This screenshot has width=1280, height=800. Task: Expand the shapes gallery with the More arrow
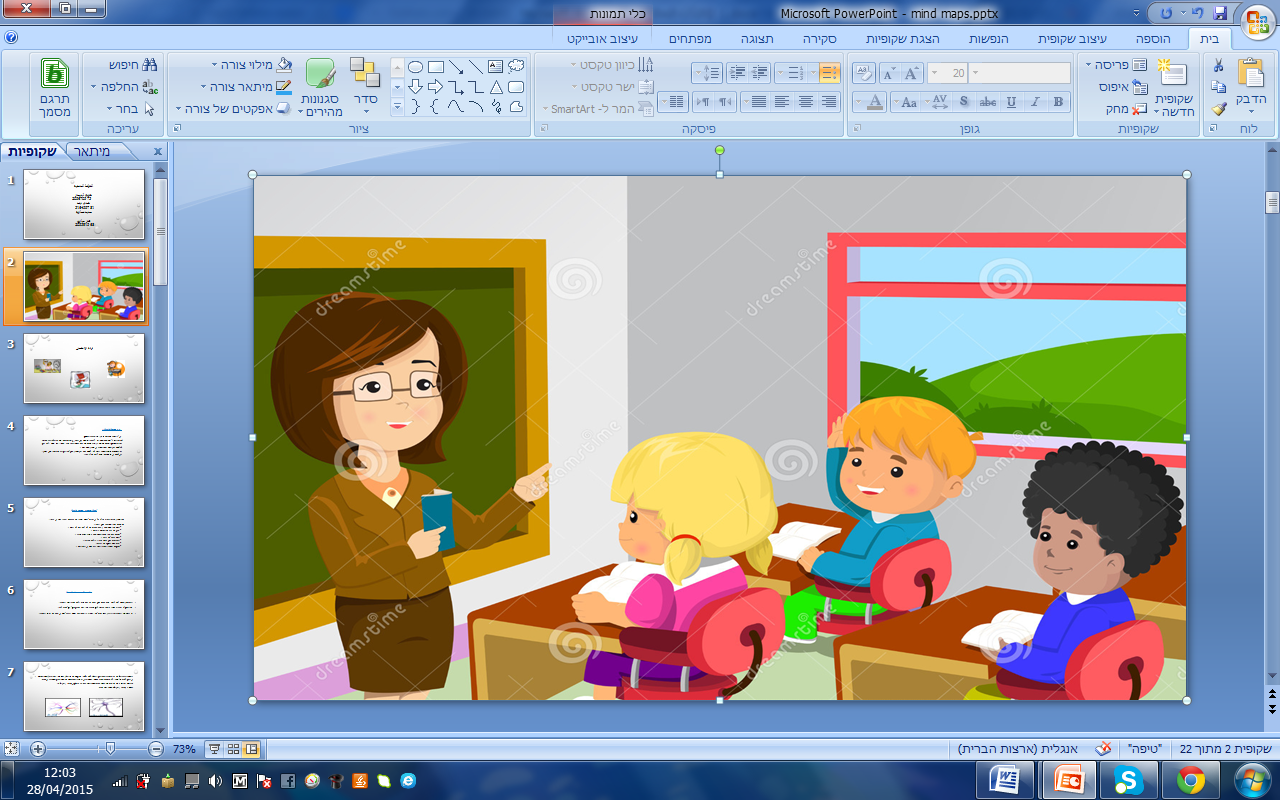(x=397, y=105)
